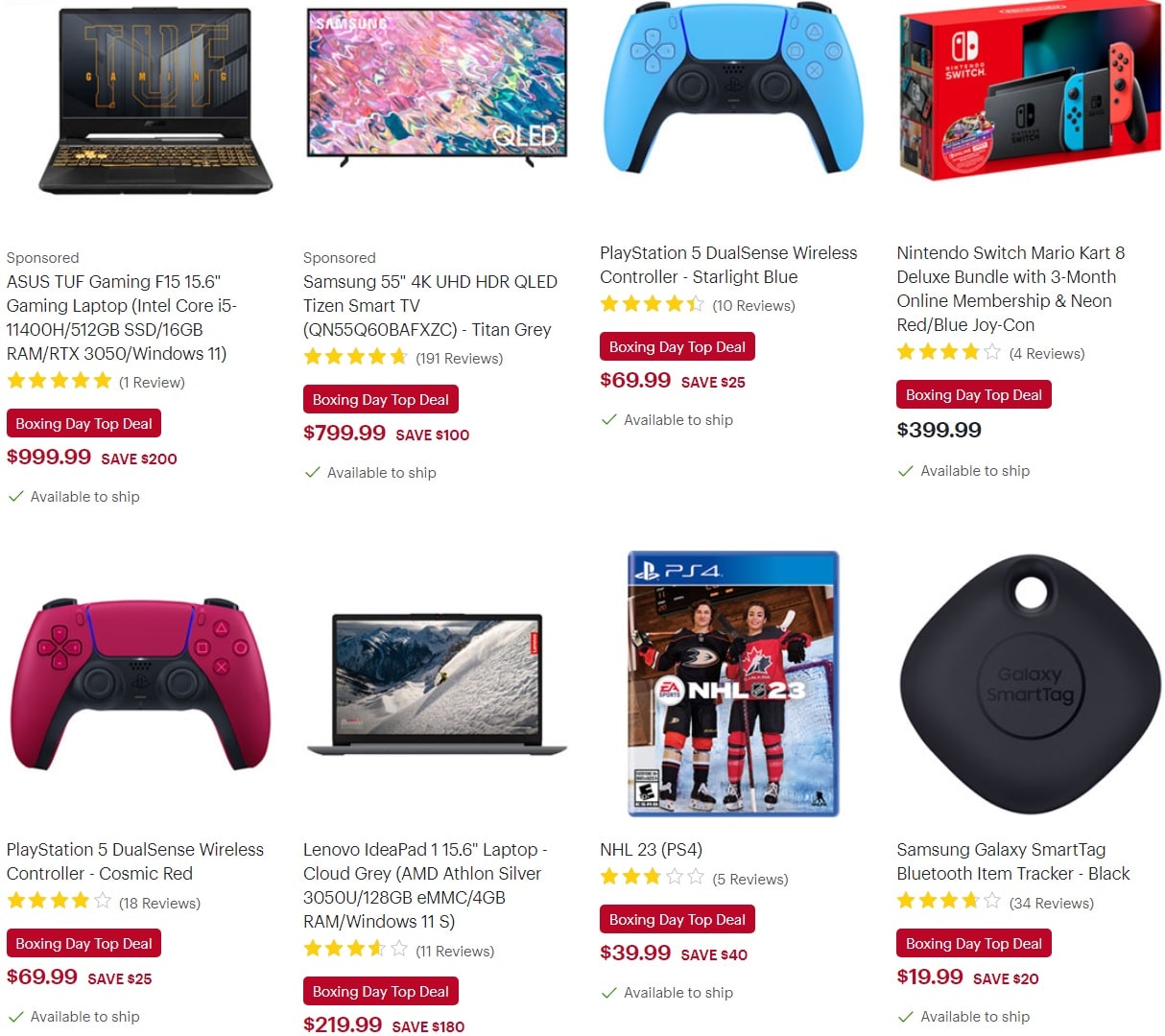
Task: Click the green checkmark beside ASUS laptop availability
Action: click(16, 497)
